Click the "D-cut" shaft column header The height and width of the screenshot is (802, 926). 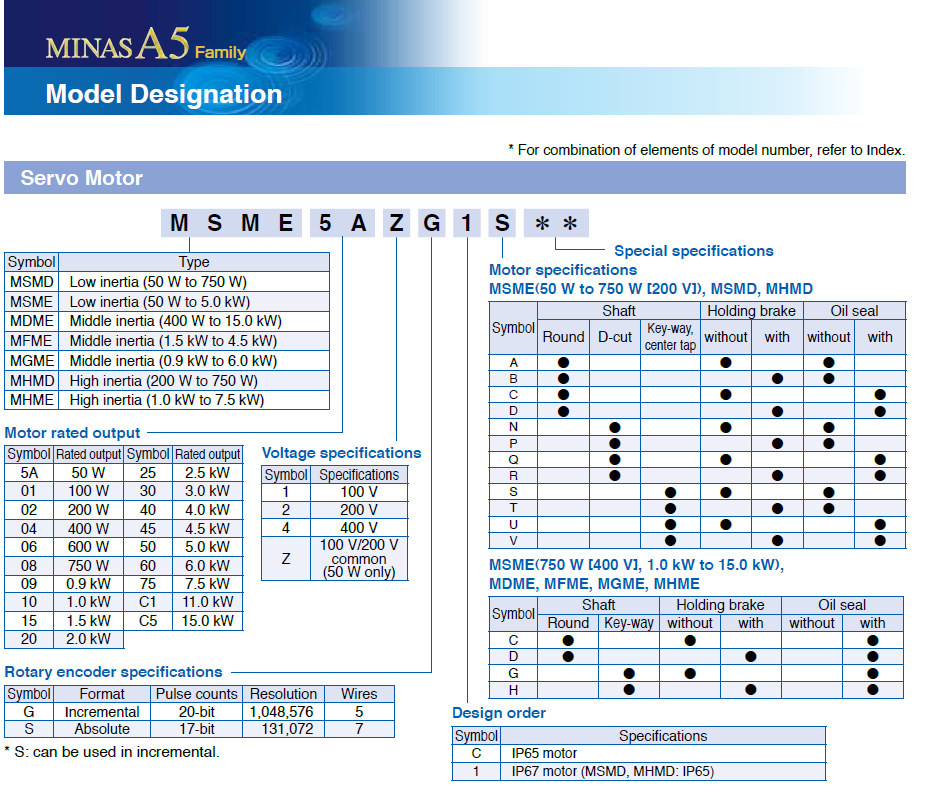click(615, 337)
